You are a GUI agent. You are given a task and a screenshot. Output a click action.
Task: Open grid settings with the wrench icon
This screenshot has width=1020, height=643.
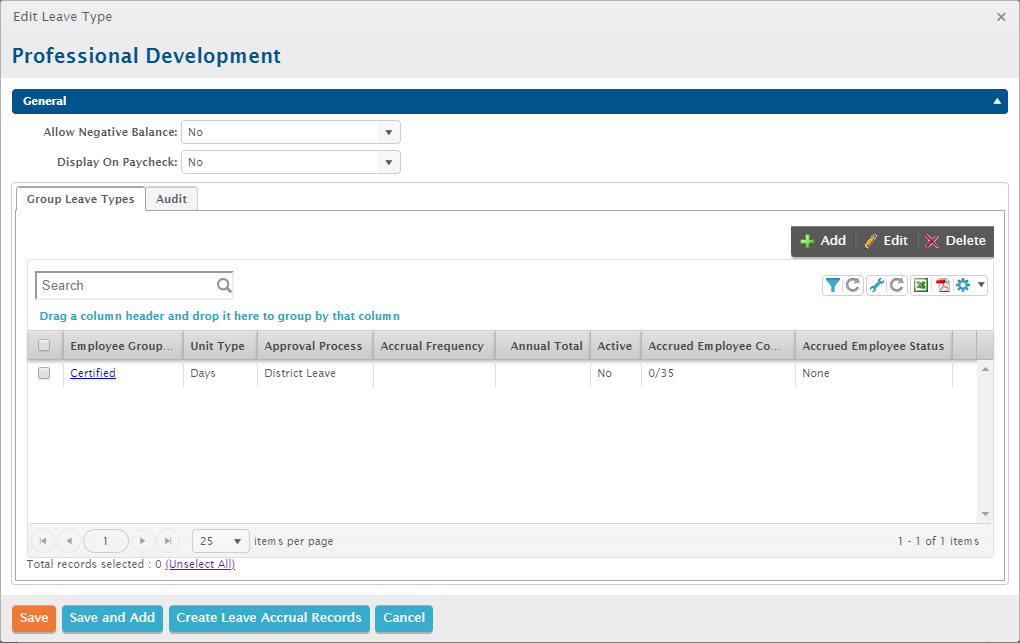(x=876, y=285)
